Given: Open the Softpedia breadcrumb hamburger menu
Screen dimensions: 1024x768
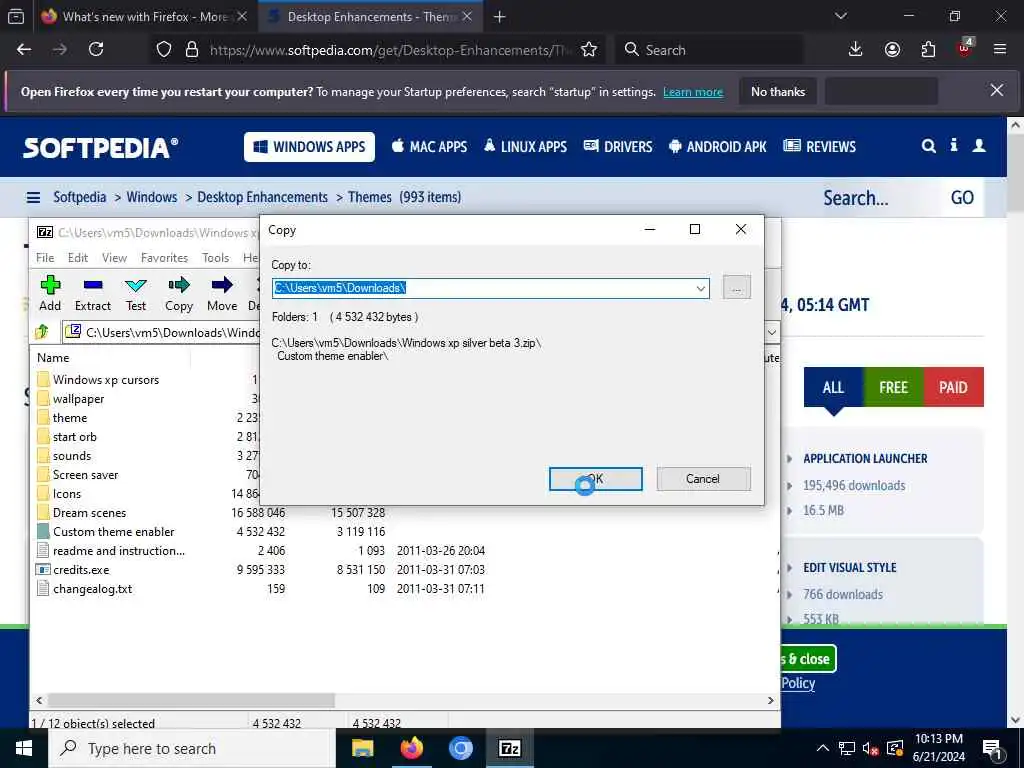Looking at the screenshot, I should click(33, 197).
